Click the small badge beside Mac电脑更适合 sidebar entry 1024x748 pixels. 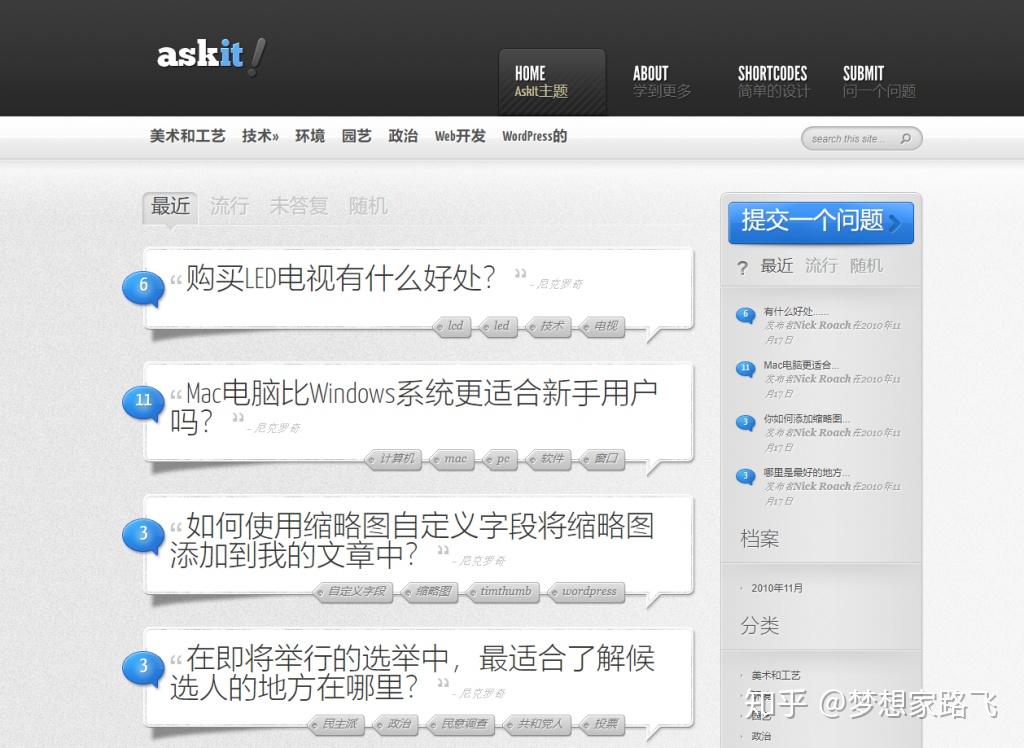(x=744, y=368)
